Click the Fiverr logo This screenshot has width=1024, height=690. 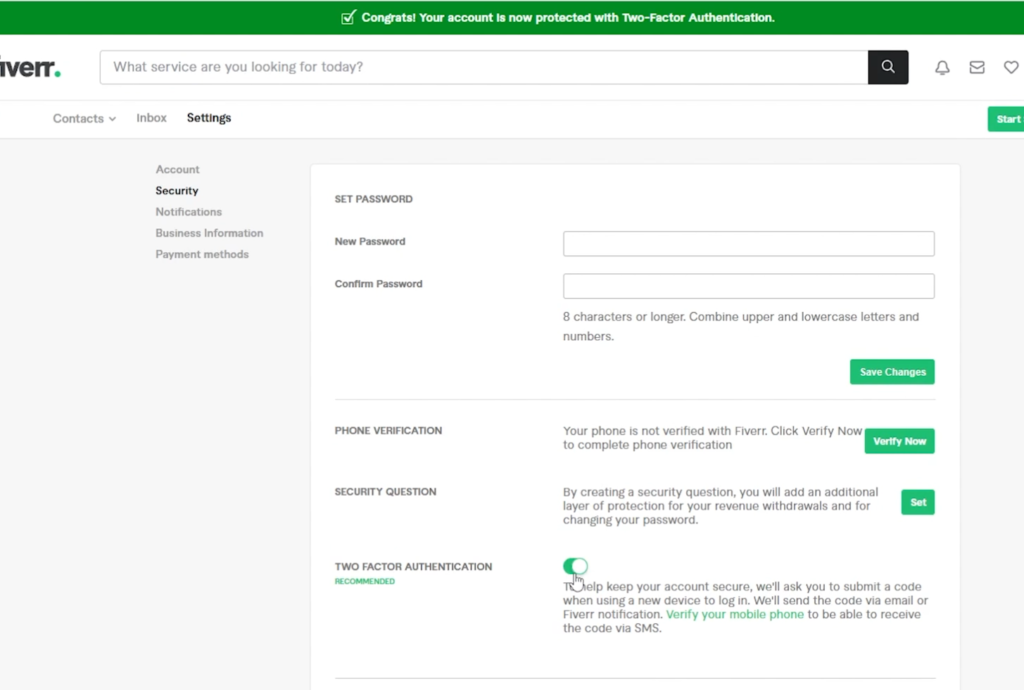coord(30,67)
